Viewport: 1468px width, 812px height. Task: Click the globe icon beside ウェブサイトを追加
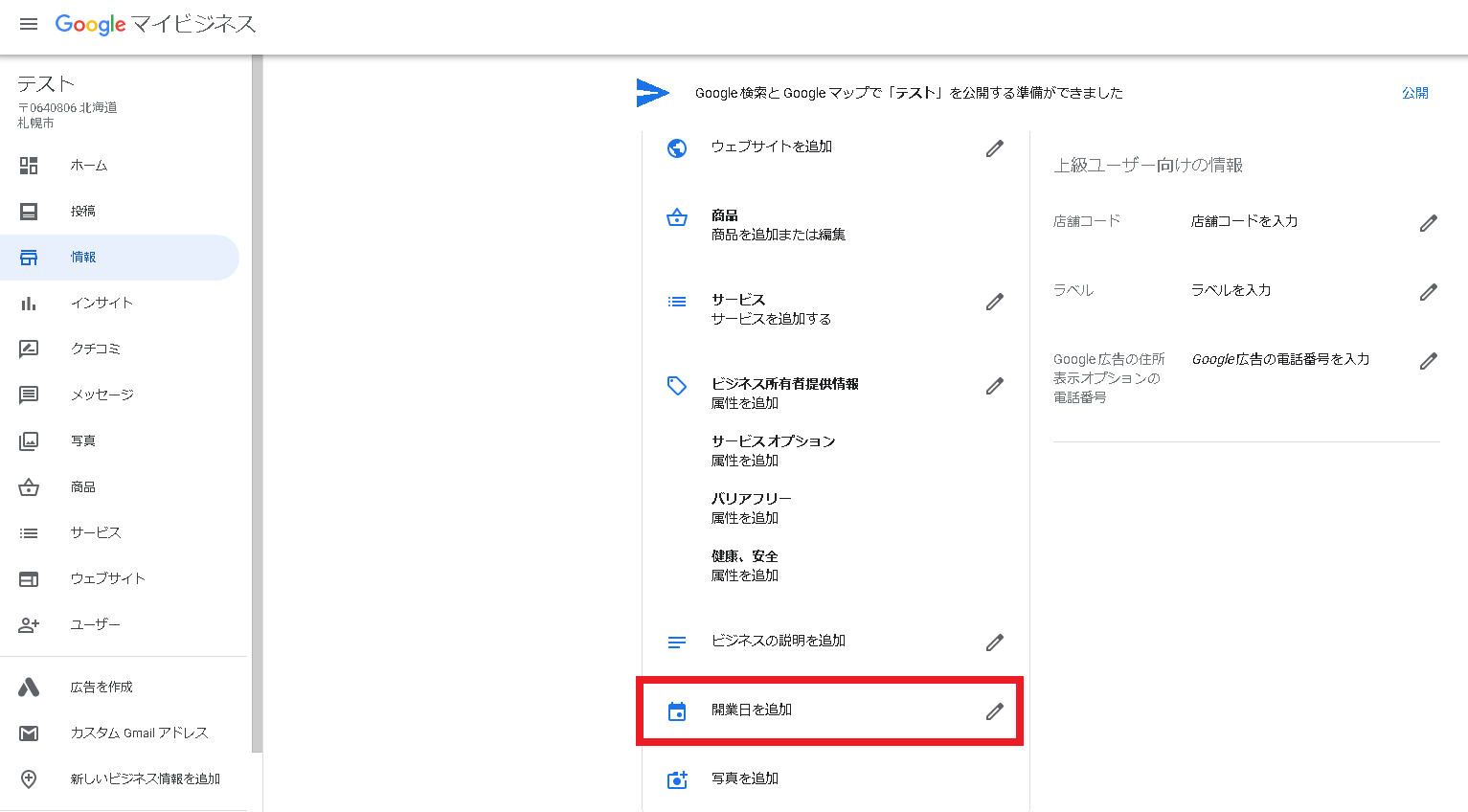tap(677, 148)
